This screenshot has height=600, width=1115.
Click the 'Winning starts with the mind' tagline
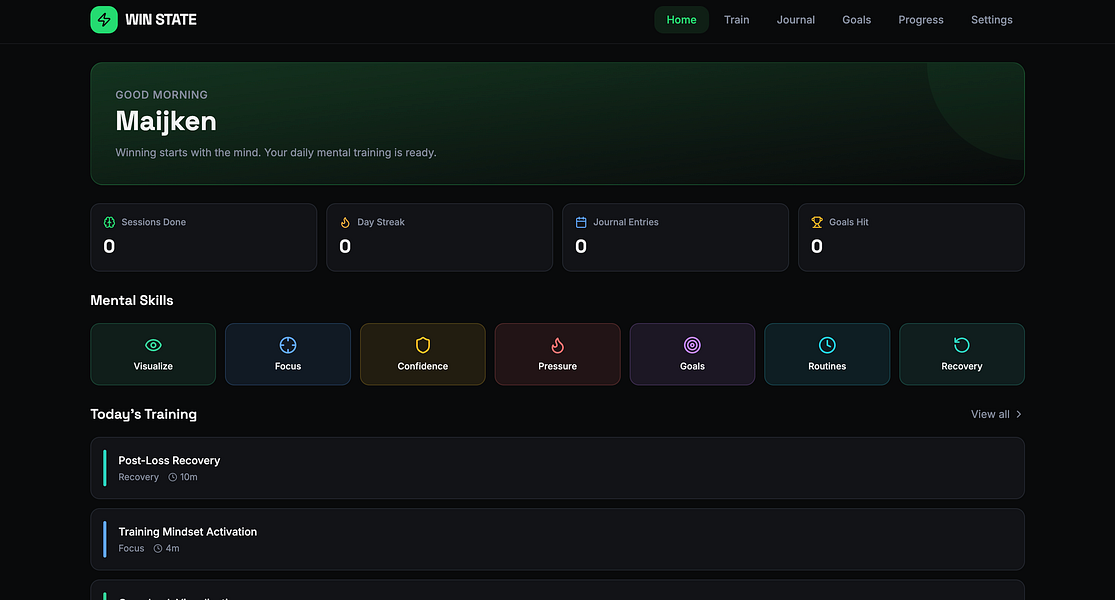276,153
